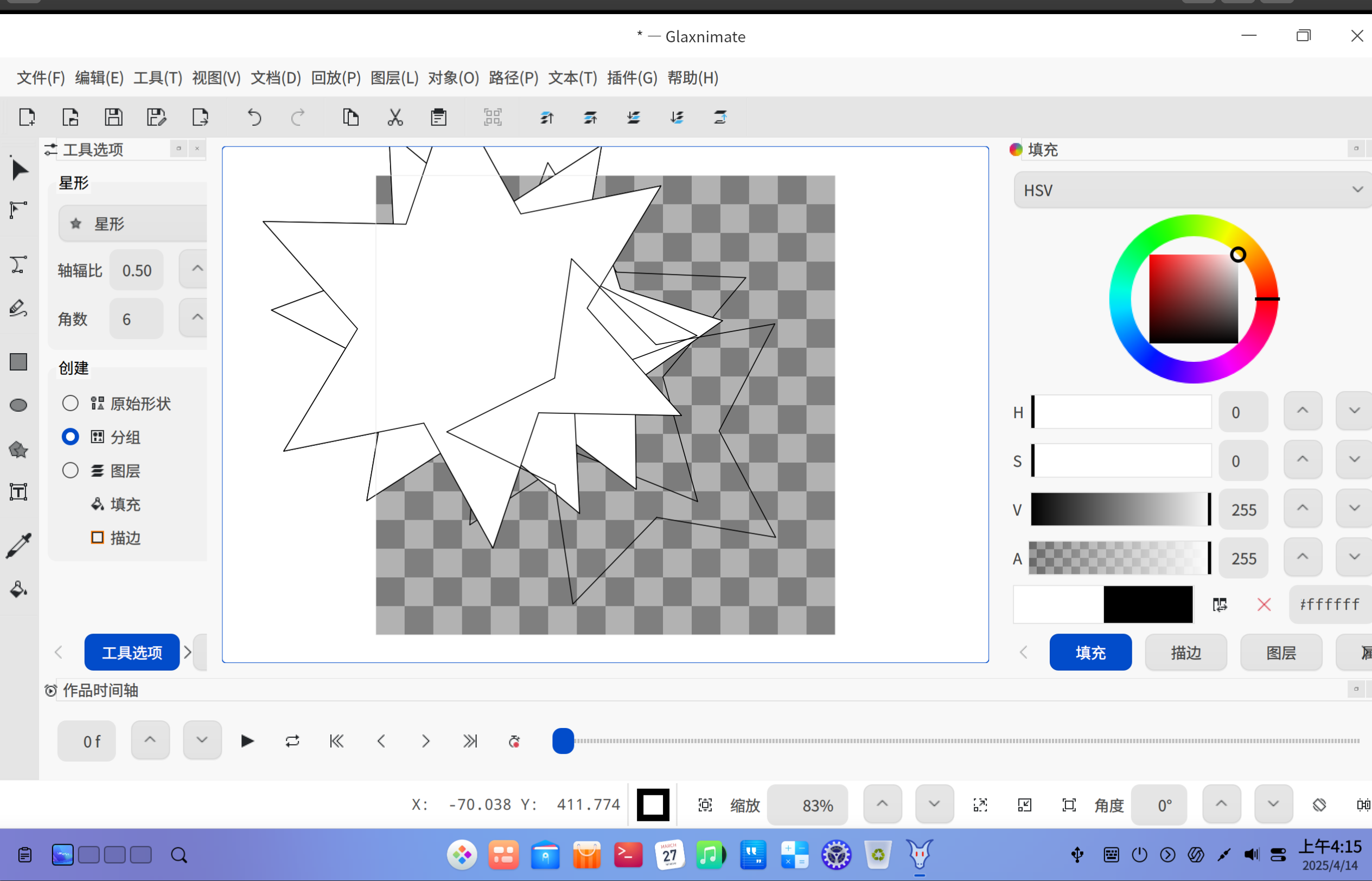
Task: Select the 原始形状 radio option
Action: (x=71, y=403)
